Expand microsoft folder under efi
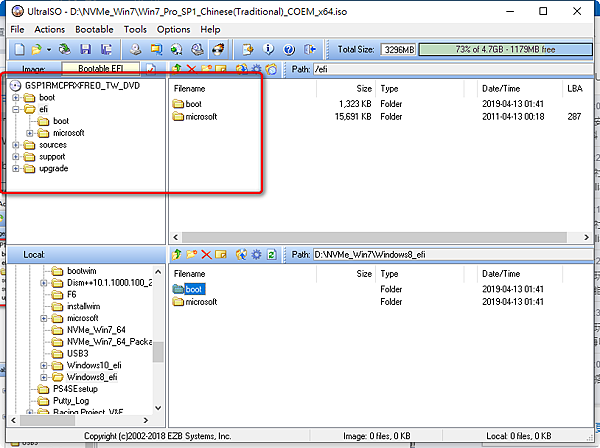 [30, 133]
